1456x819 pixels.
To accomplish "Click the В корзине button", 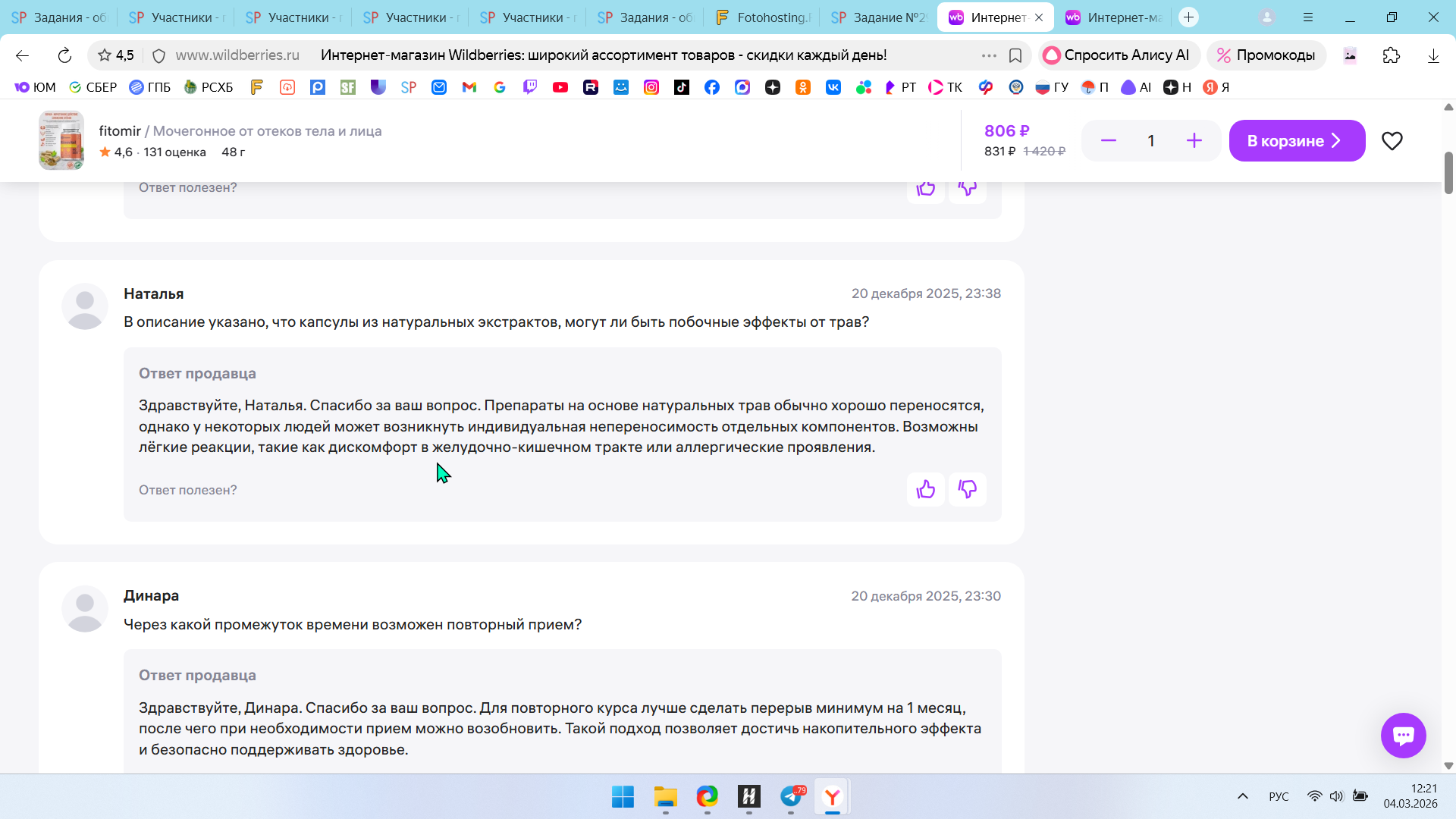I will pyautogui.click(x=1296, y=141).
